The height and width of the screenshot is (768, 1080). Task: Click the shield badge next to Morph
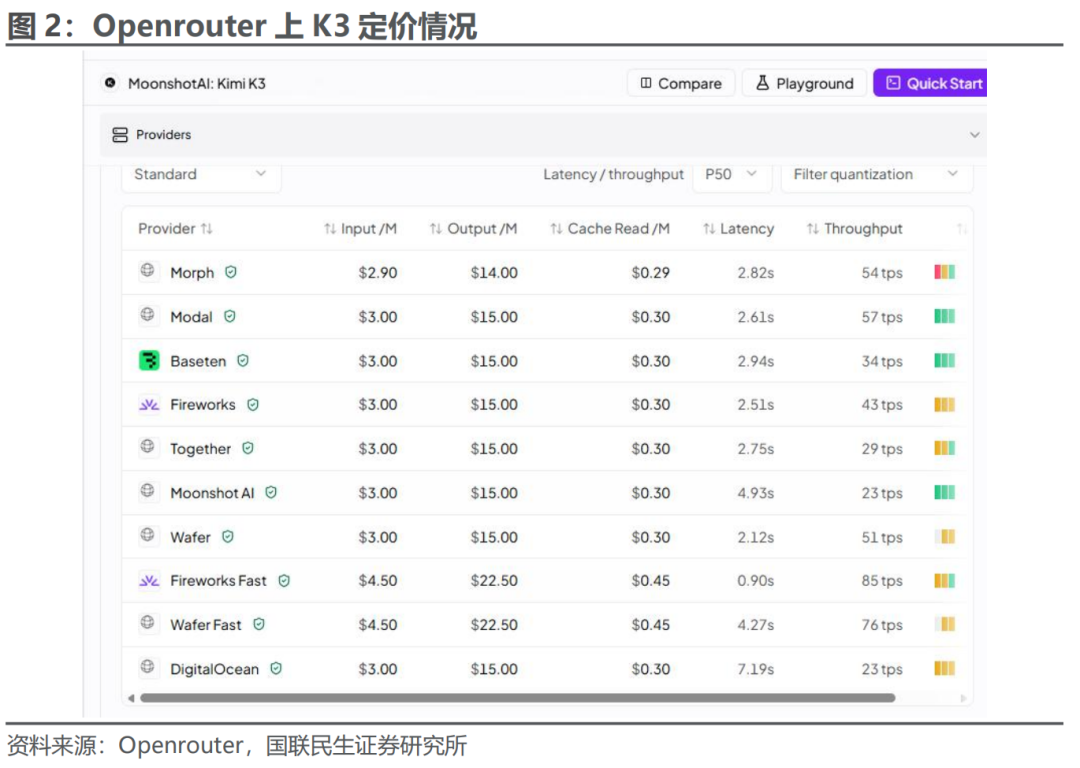231,272
